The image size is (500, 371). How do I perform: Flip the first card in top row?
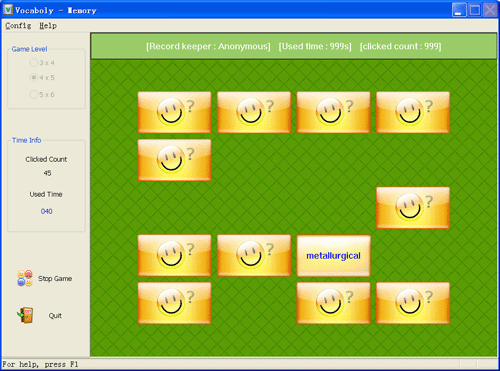(x=174, y=113)
